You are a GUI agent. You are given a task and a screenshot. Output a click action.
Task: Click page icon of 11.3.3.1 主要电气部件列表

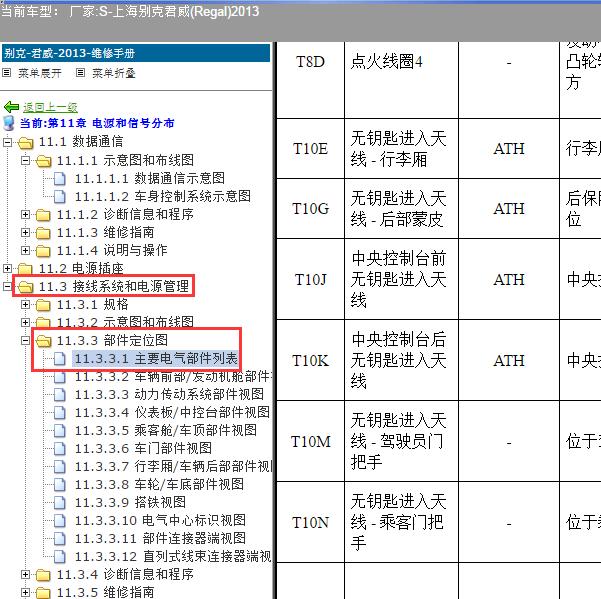point(59,359)
